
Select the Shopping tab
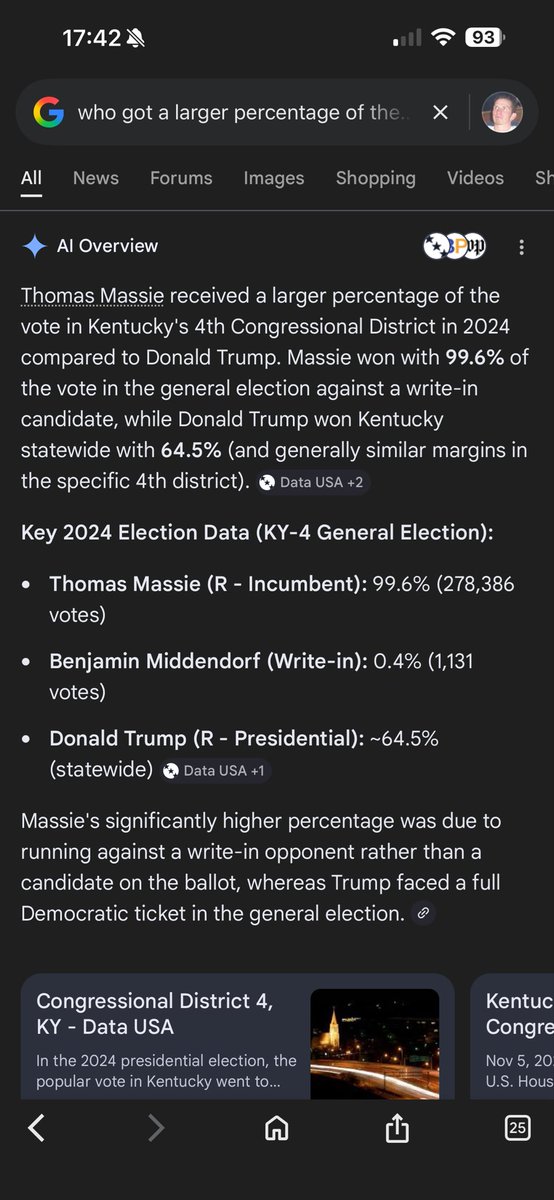pos(375,178)
